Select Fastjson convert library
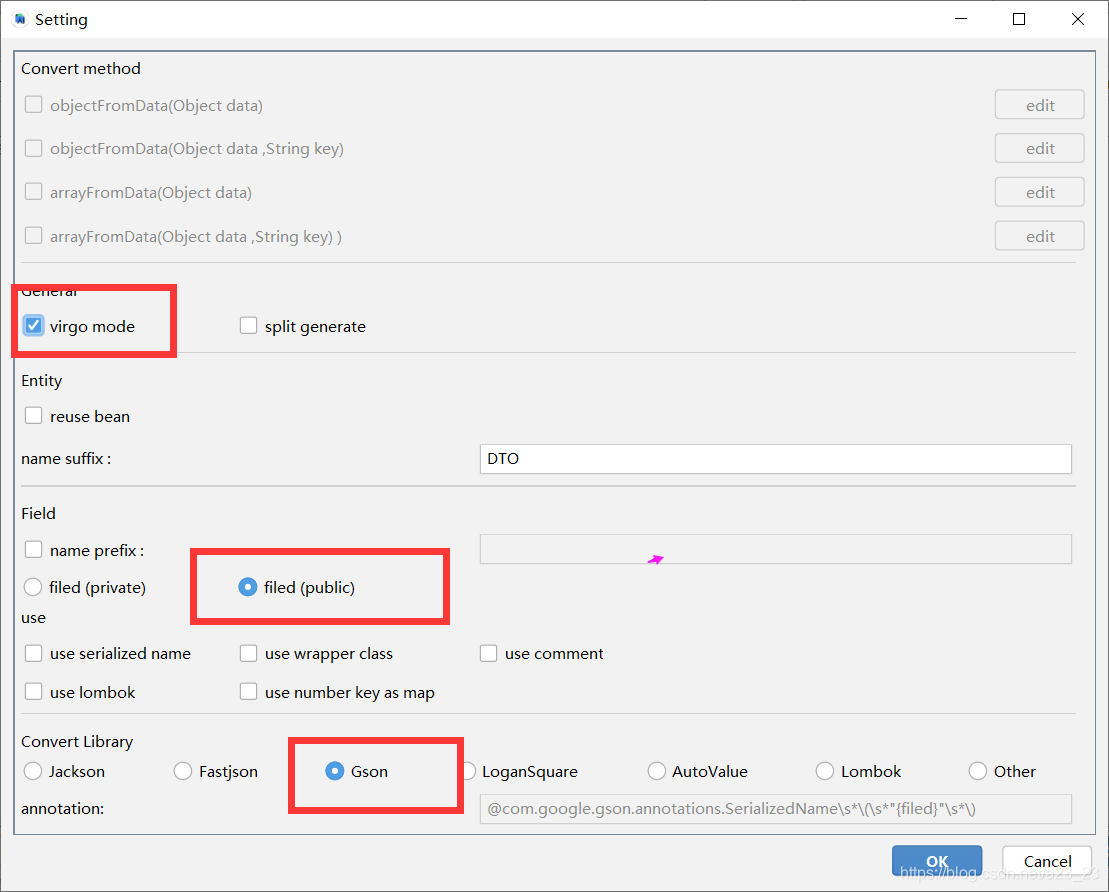Viewport: 1109px width, 892px height. pos(183,771)
